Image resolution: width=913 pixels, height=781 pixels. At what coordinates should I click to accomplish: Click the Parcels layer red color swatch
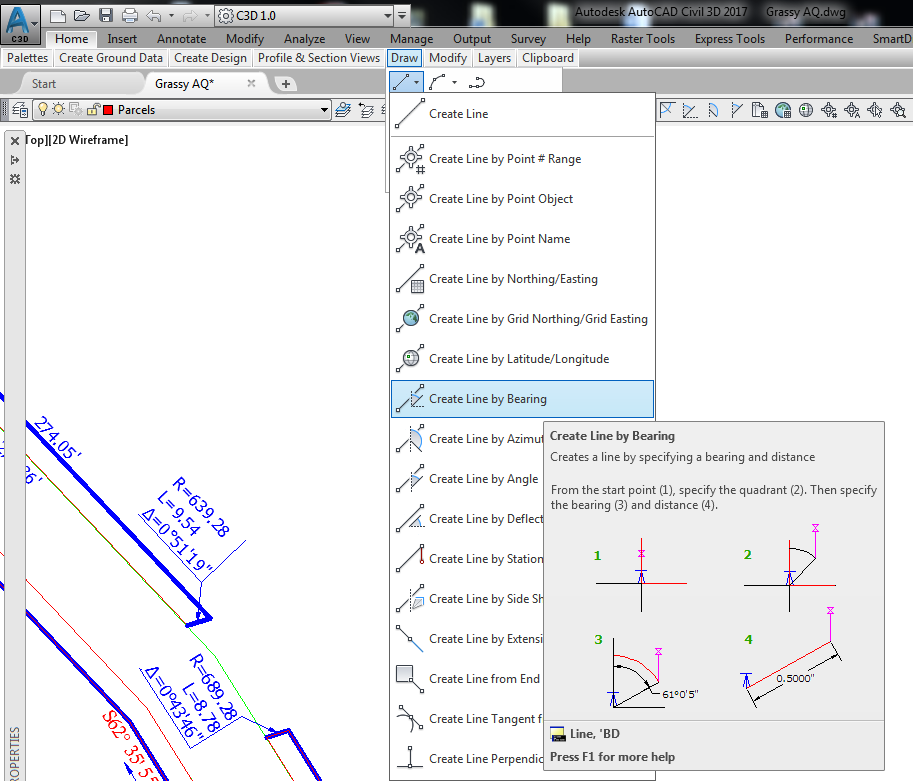pos(110,110)
